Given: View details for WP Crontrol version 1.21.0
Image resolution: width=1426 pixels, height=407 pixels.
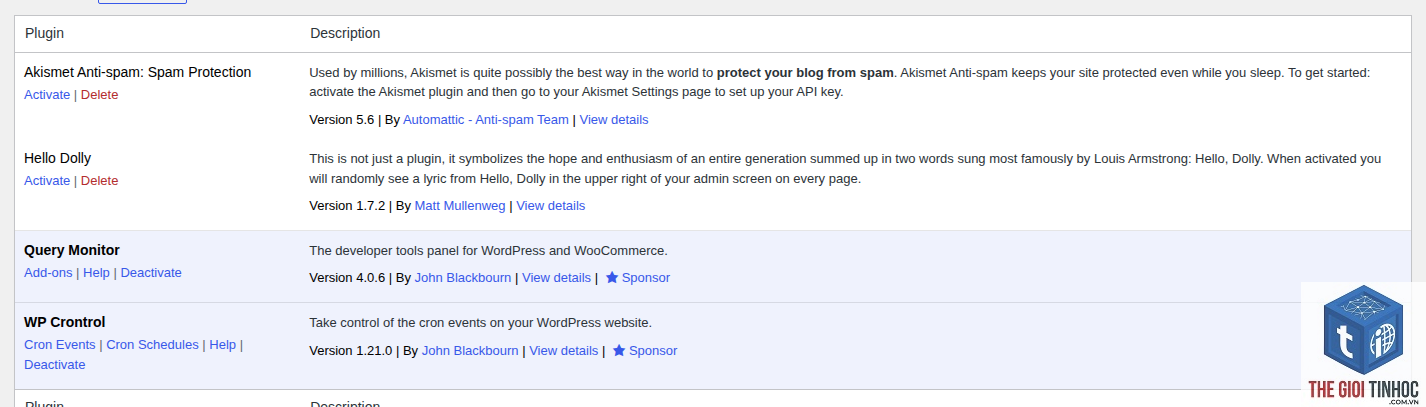Looking at the screenshot, I should pyautogui.click(x=564, y=351).
